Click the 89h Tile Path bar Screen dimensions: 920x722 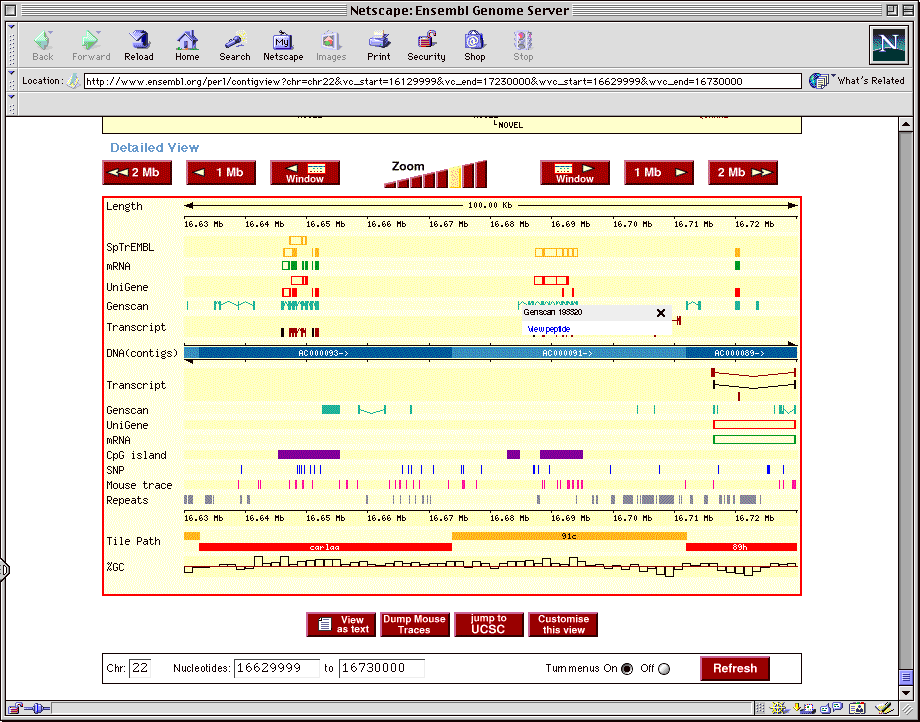(x=741, y=547)
